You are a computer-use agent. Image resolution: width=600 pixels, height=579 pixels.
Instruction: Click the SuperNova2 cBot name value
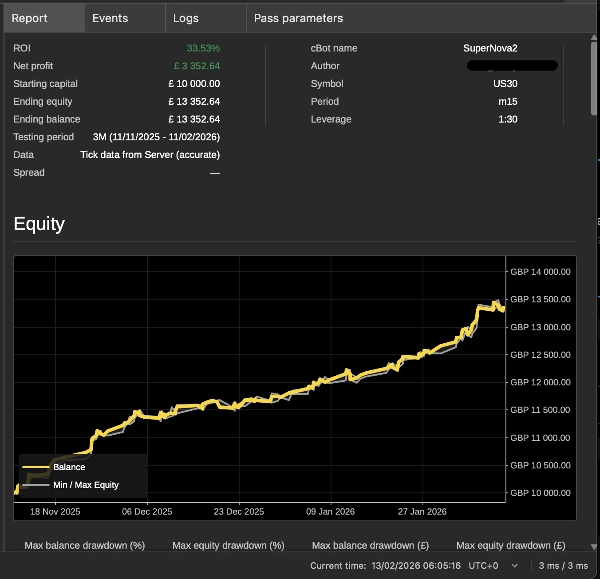[x=490, y=48]
